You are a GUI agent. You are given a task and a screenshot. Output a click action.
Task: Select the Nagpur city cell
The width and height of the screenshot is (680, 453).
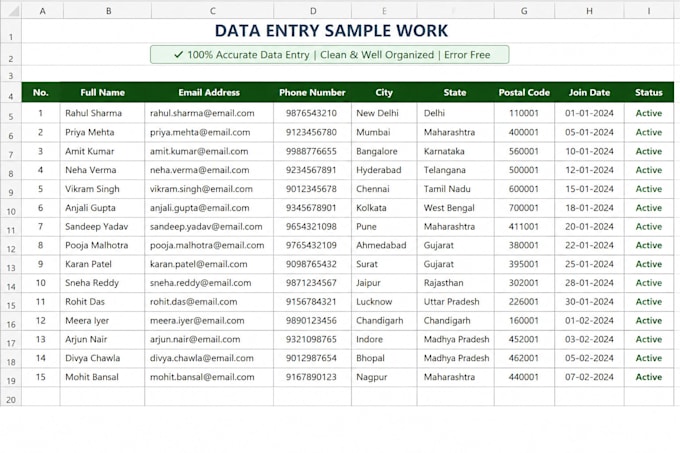pyautogui.click(x=384, y=377)
